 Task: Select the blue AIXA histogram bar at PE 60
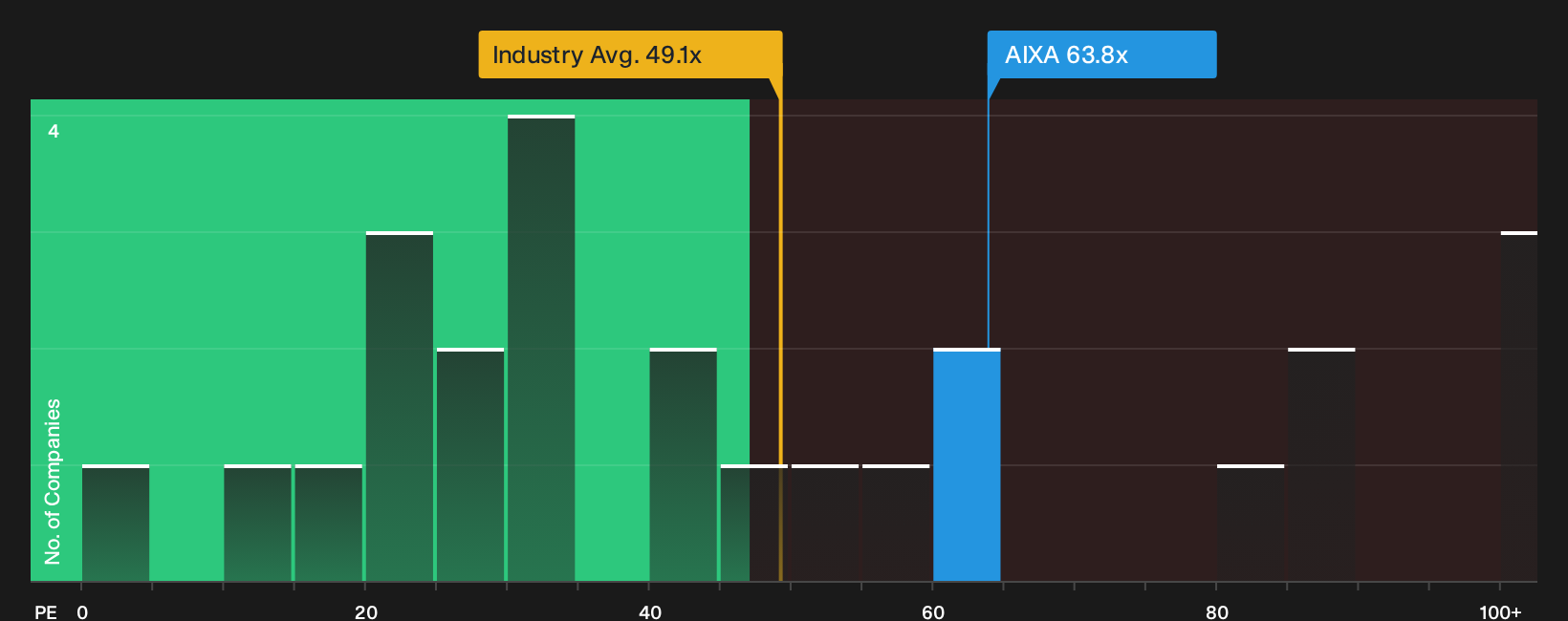coord(967,465)
